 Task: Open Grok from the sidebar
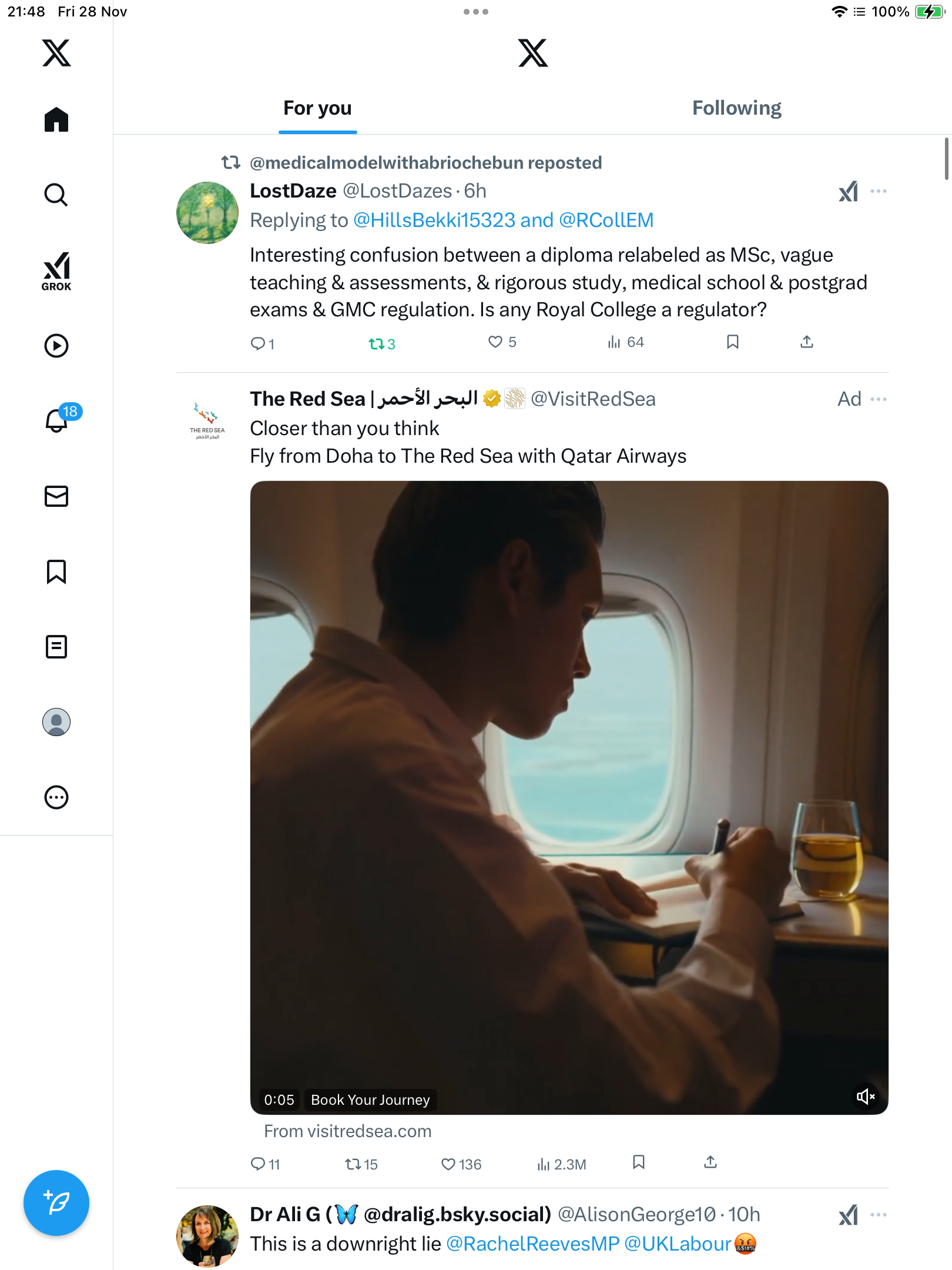point(56,272)
